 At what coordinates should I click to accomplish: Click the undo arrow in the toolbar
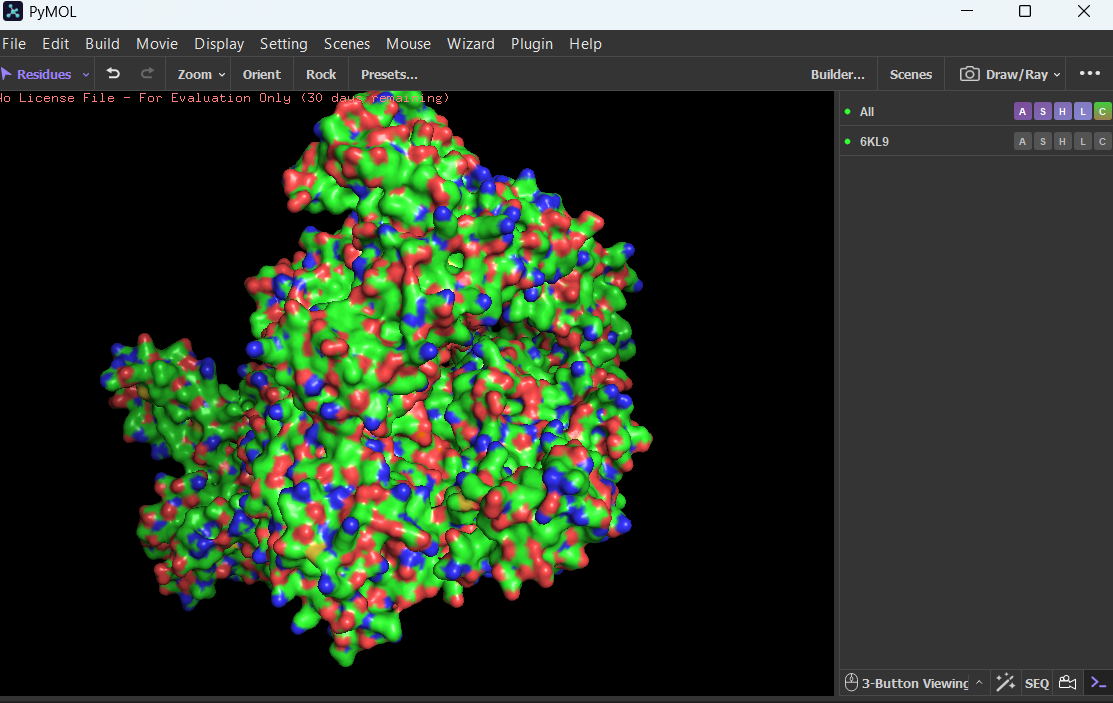[113, 74]
